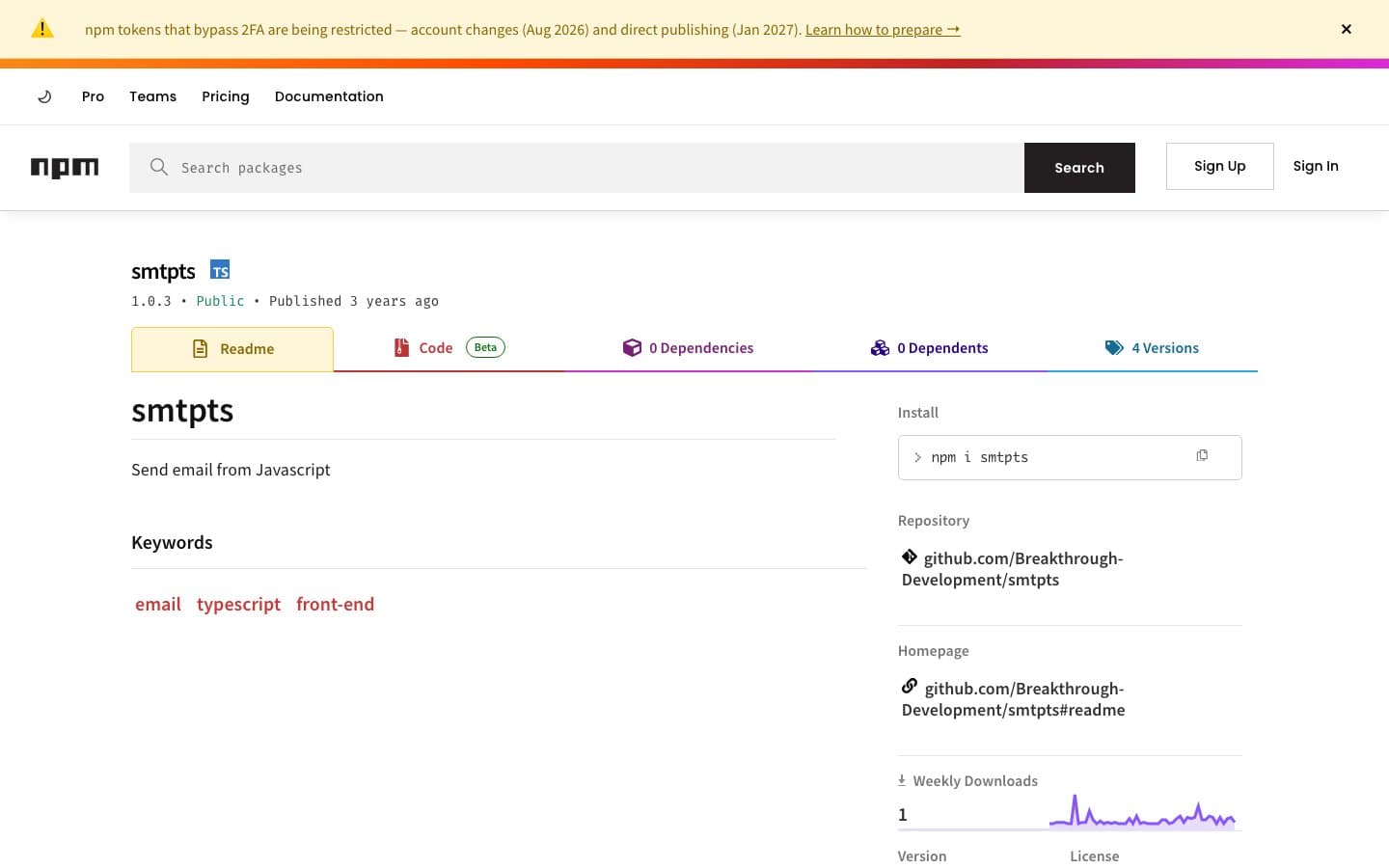Click the 1.0.3 version number text
Image resolution: width=1389 pixels, height=868 pixels.
(151, 301)
